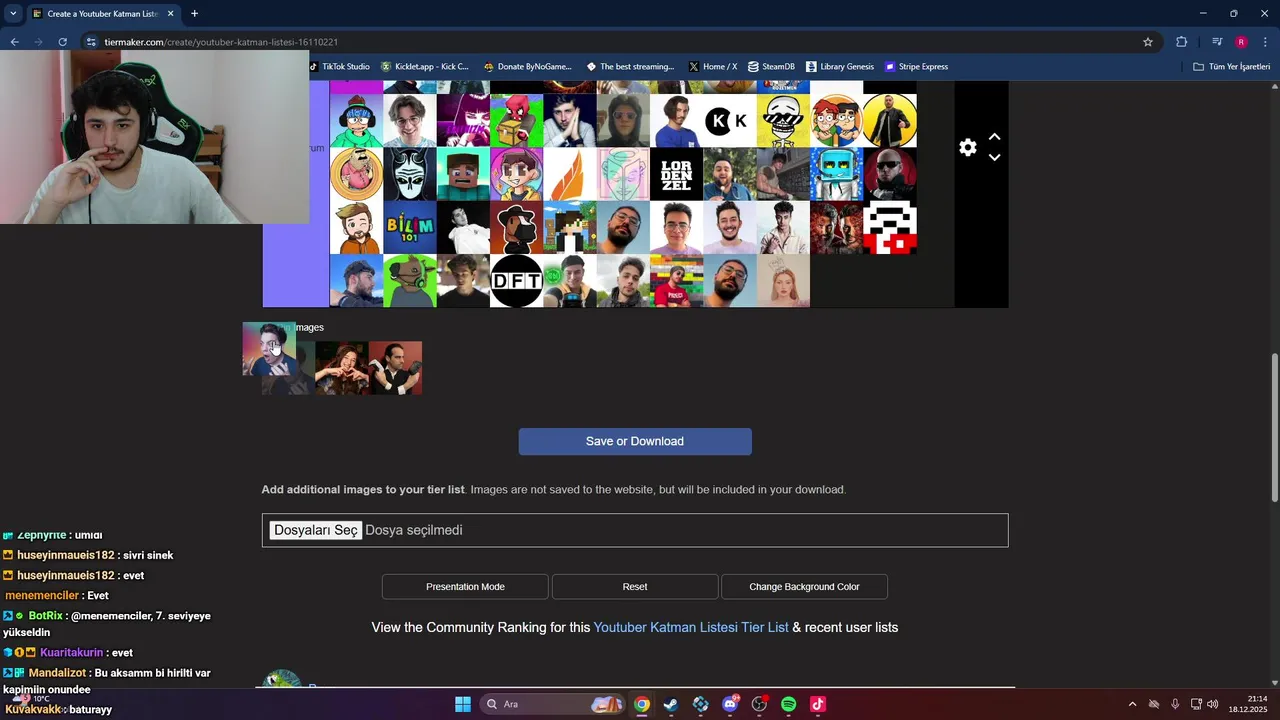The width and height of the screenshot is (1280, 720).
Task: Open Chrome from the taskbar
Action: tap(642, 704)
